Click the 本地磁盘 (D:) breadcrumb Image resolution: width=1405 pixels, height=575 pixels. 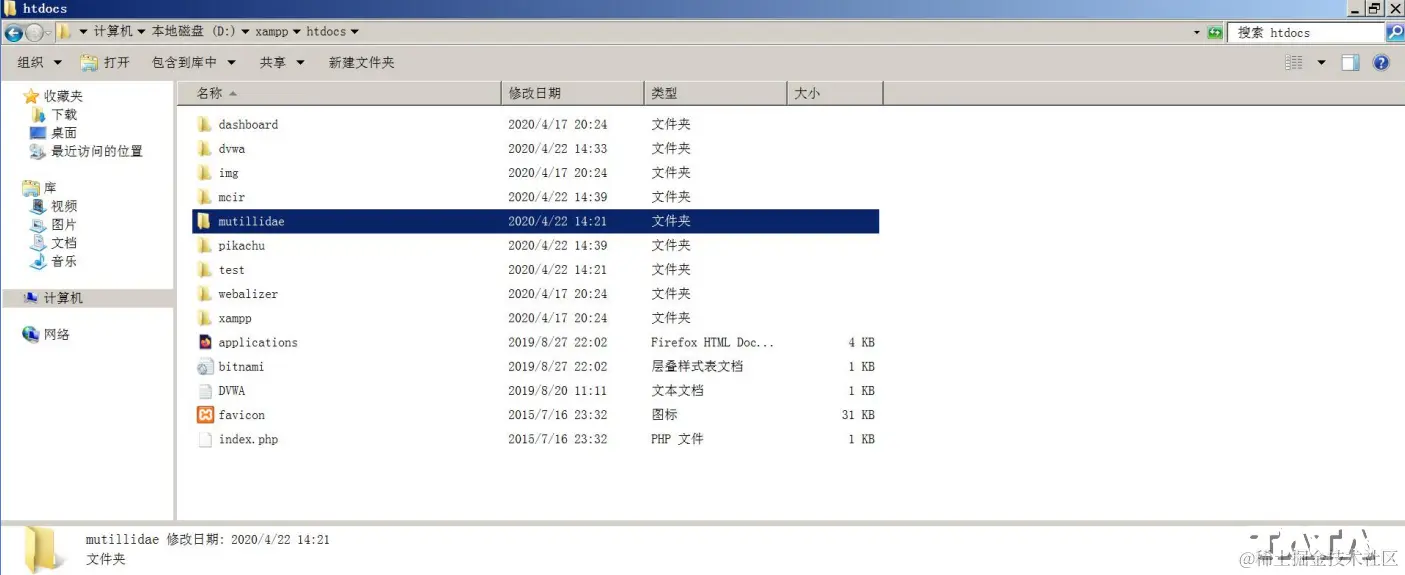(x=193, y=32)
